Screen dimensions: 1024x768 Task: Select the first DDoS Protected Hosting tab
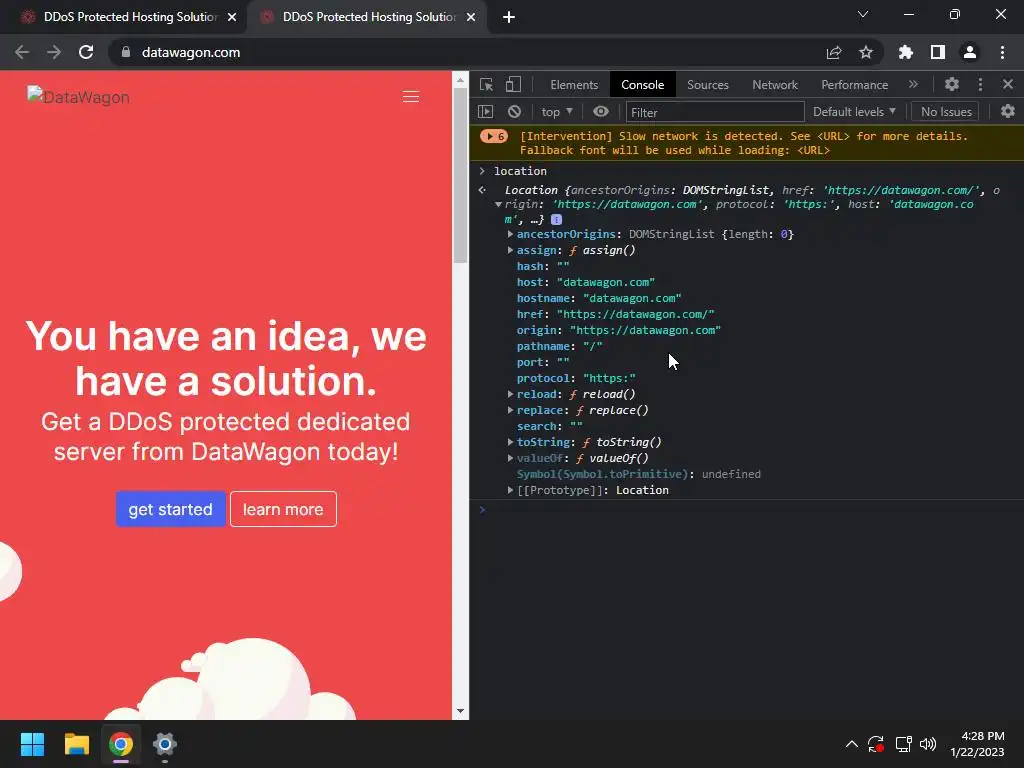pos(123,17)
